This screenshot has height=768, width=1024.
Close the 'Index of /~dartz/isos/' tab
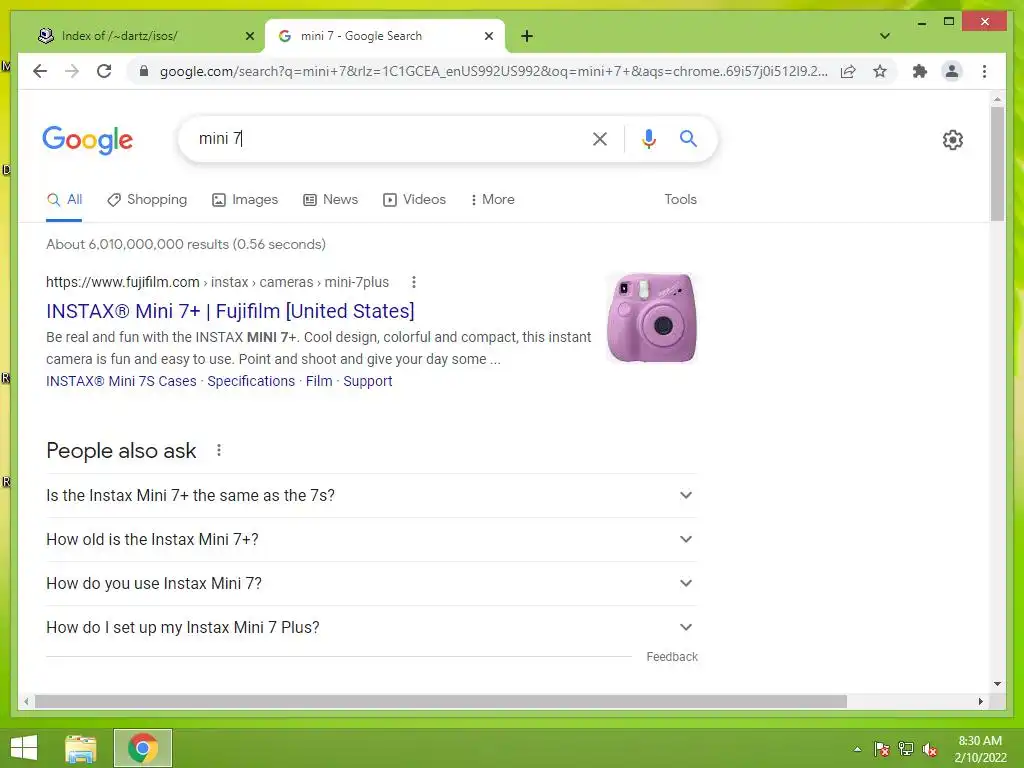click(249, 36)
